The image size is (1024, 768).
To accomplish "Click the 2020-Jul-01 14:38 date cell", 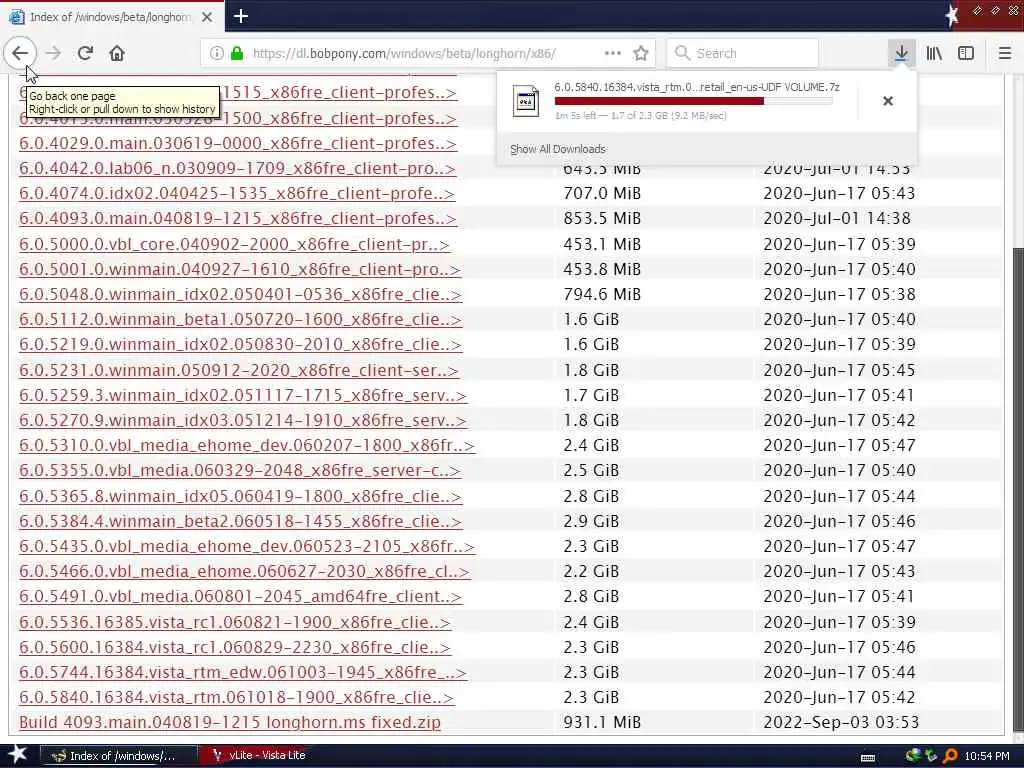I will (837, 219).
